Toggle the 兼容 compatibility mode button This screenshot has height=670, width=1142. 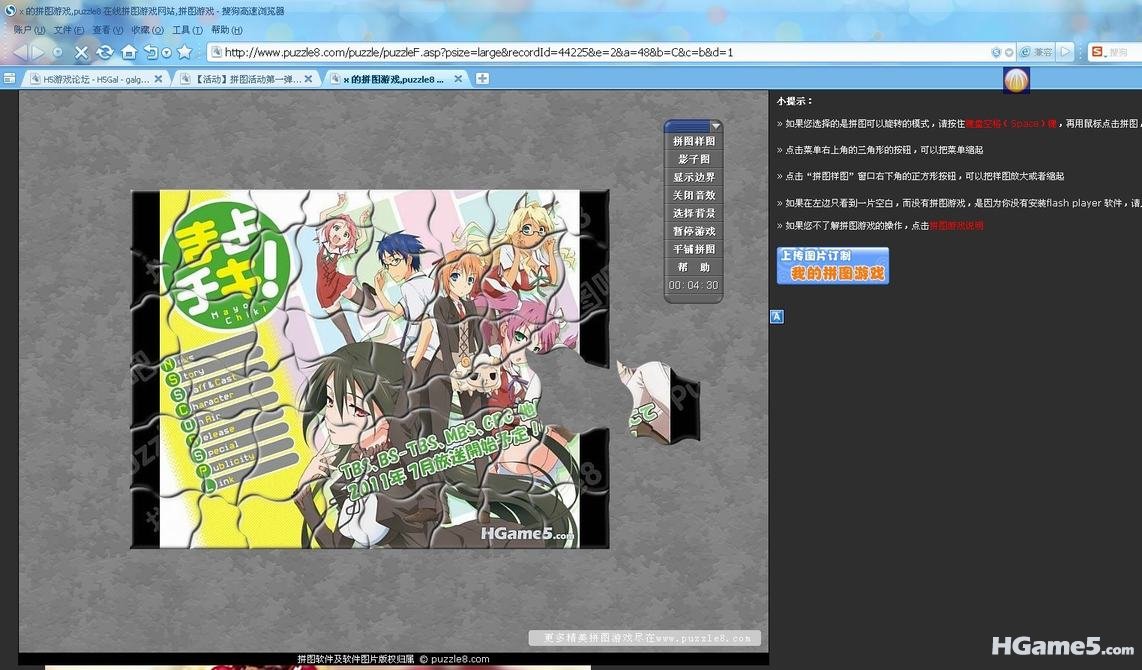click(x=1036, y=52)
